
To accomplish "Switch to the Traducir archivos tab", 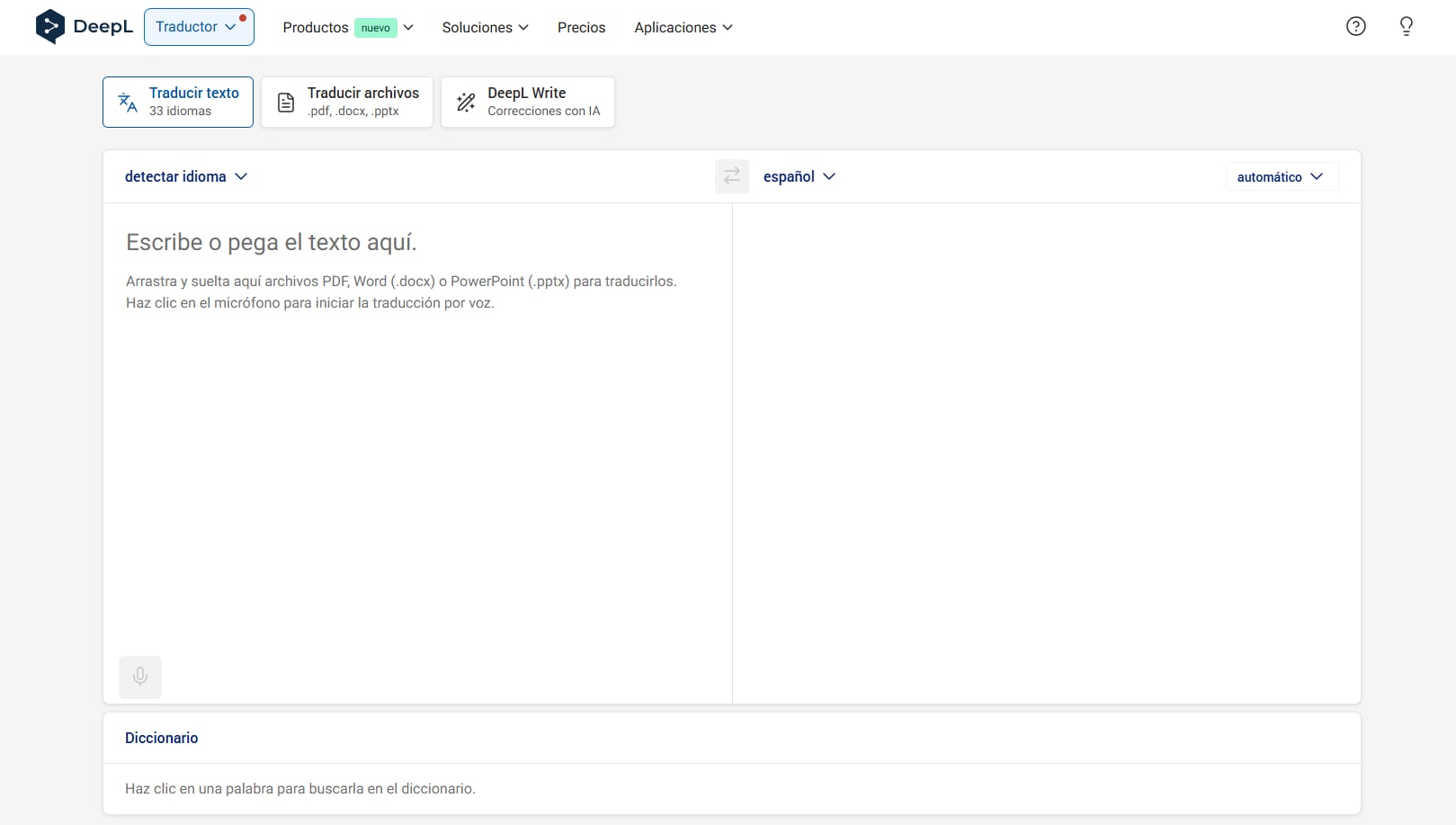I will pyautogui.click(x=347, y=102).
